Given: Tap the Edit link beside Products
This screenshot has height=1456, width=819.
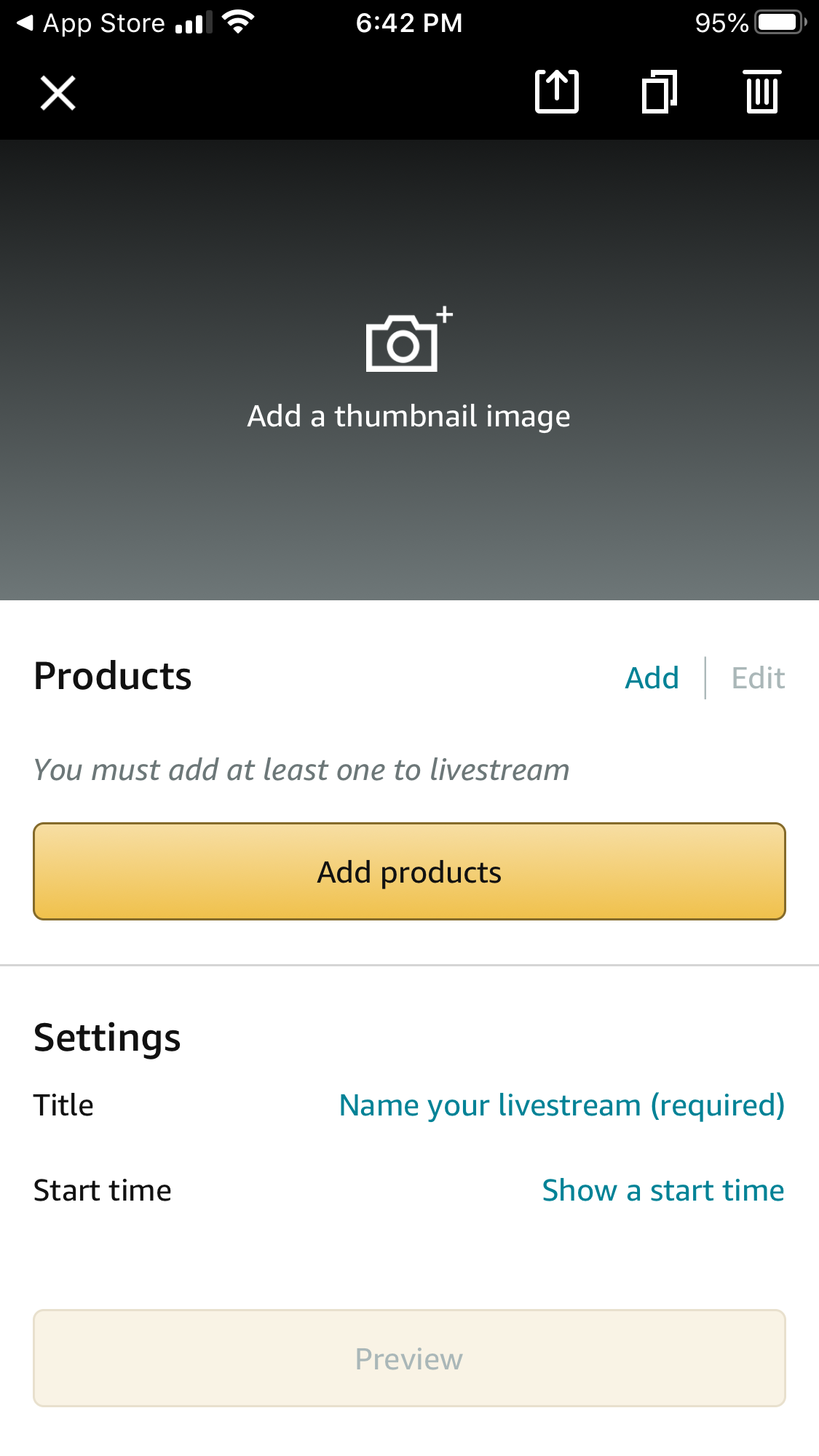Looking at the screenshot, I should (758, 678).
